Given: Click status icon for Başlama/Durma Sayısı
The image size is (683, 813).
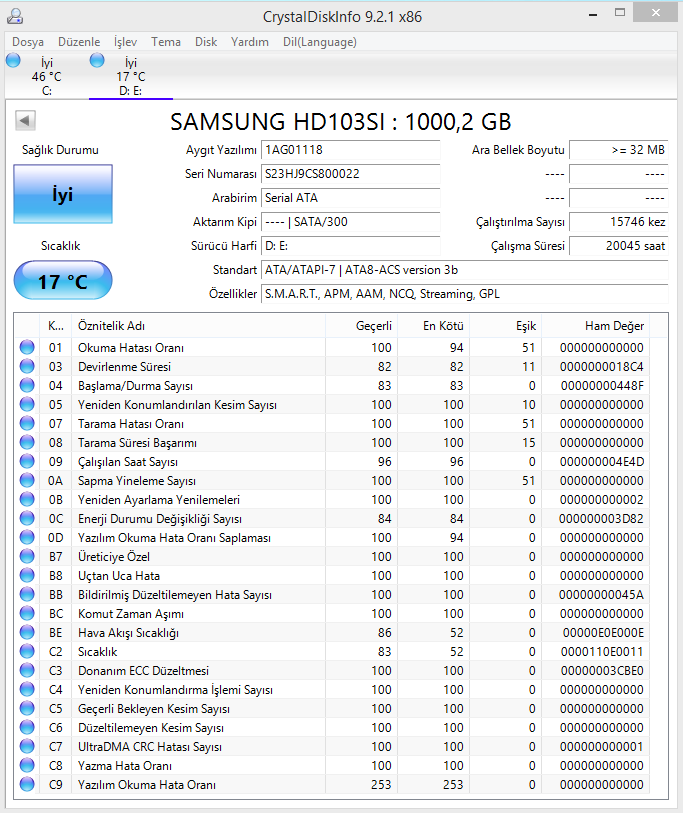Looking at the screenshot, I should (27, 385).
